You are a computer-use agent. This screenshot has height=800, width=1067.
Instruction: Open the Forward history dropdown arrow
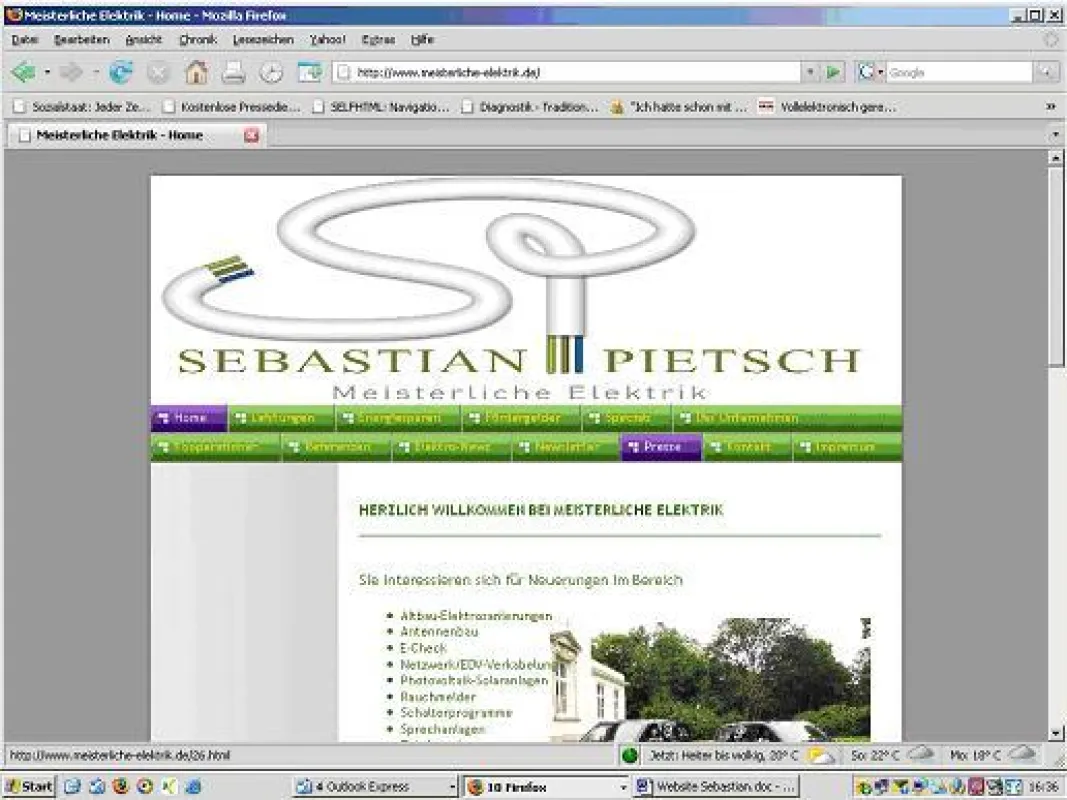[96, 71]
